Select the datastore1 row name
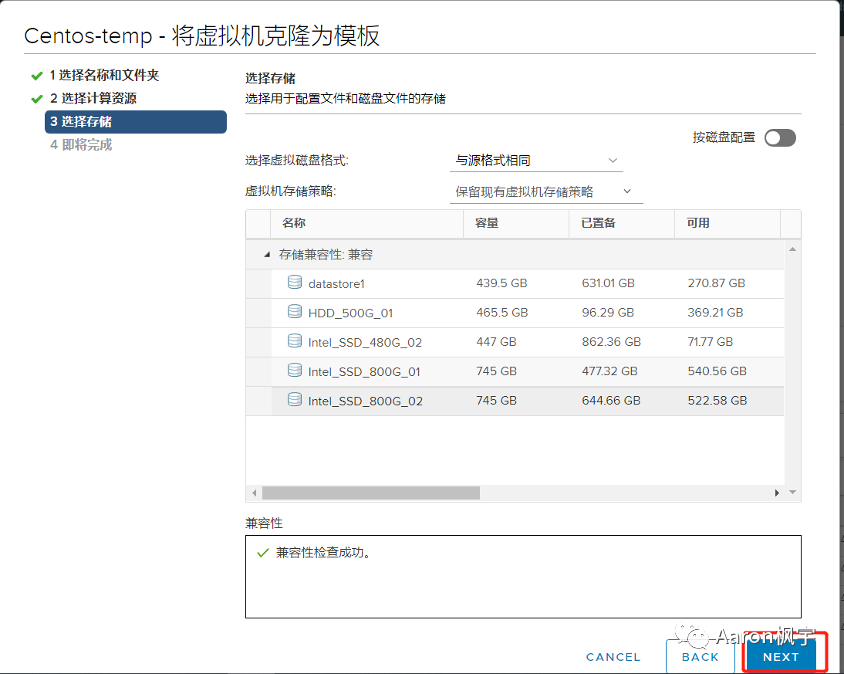Screen dimensions: 844x674 [336, 284]
